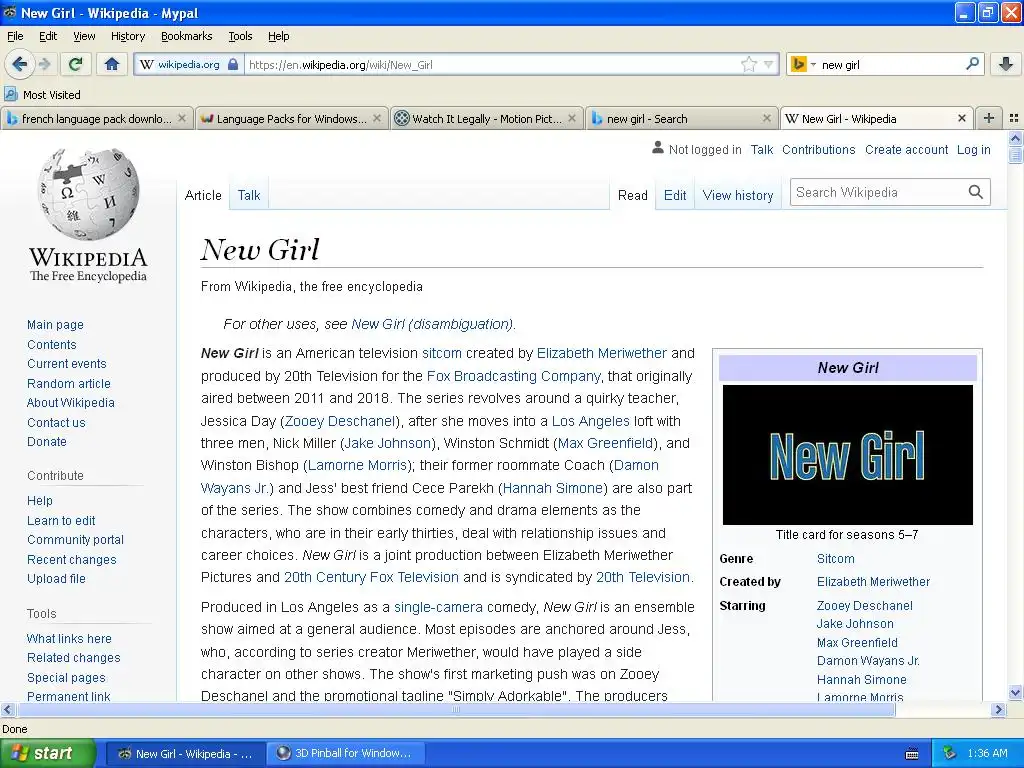Open the Contributions link
This screenshot has width=1024, height=768.
pos(818,150)
